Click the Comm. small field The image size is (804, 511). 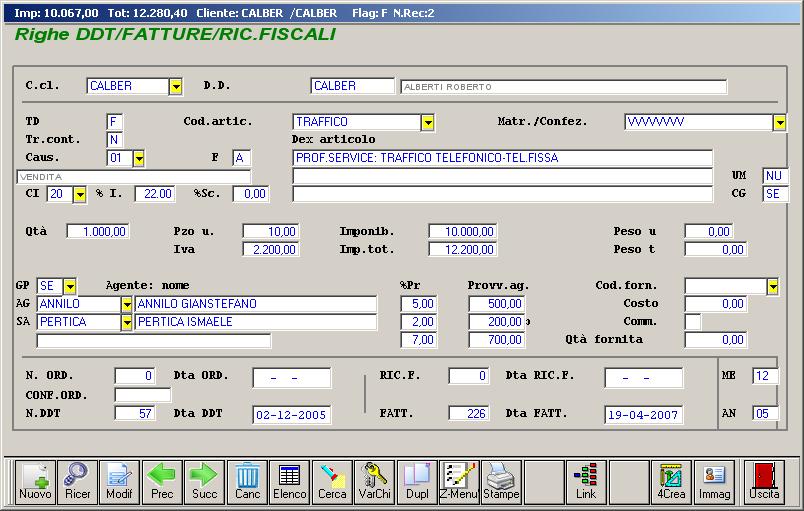point(693,322)
